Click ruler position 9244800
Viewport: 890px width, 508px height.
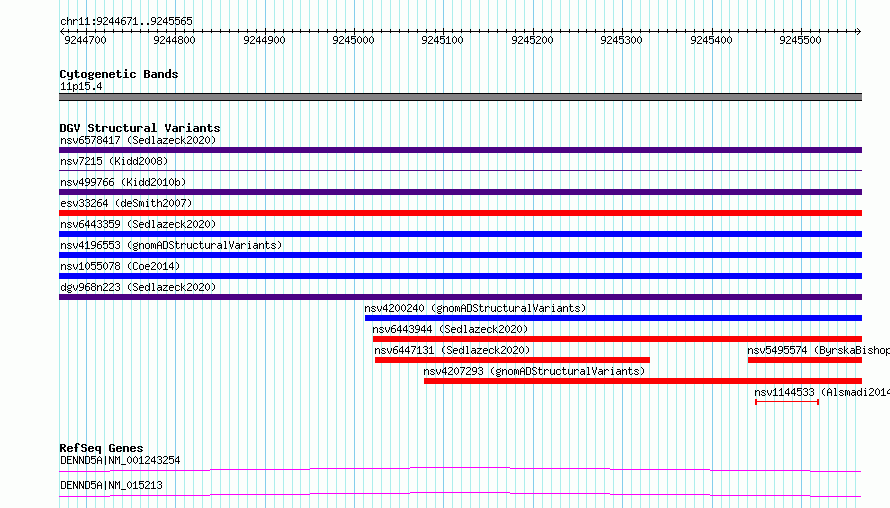pos(174,40)
